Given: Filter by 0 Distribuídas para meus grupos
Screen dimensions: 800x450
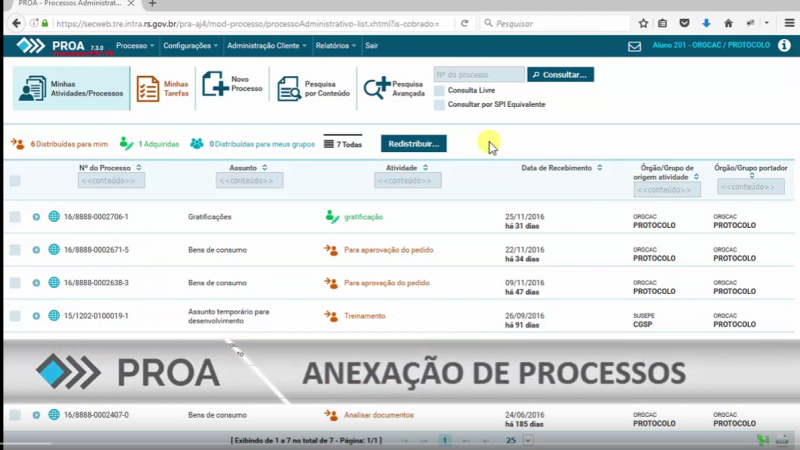Looking at the screenshot, I should 252,144.
